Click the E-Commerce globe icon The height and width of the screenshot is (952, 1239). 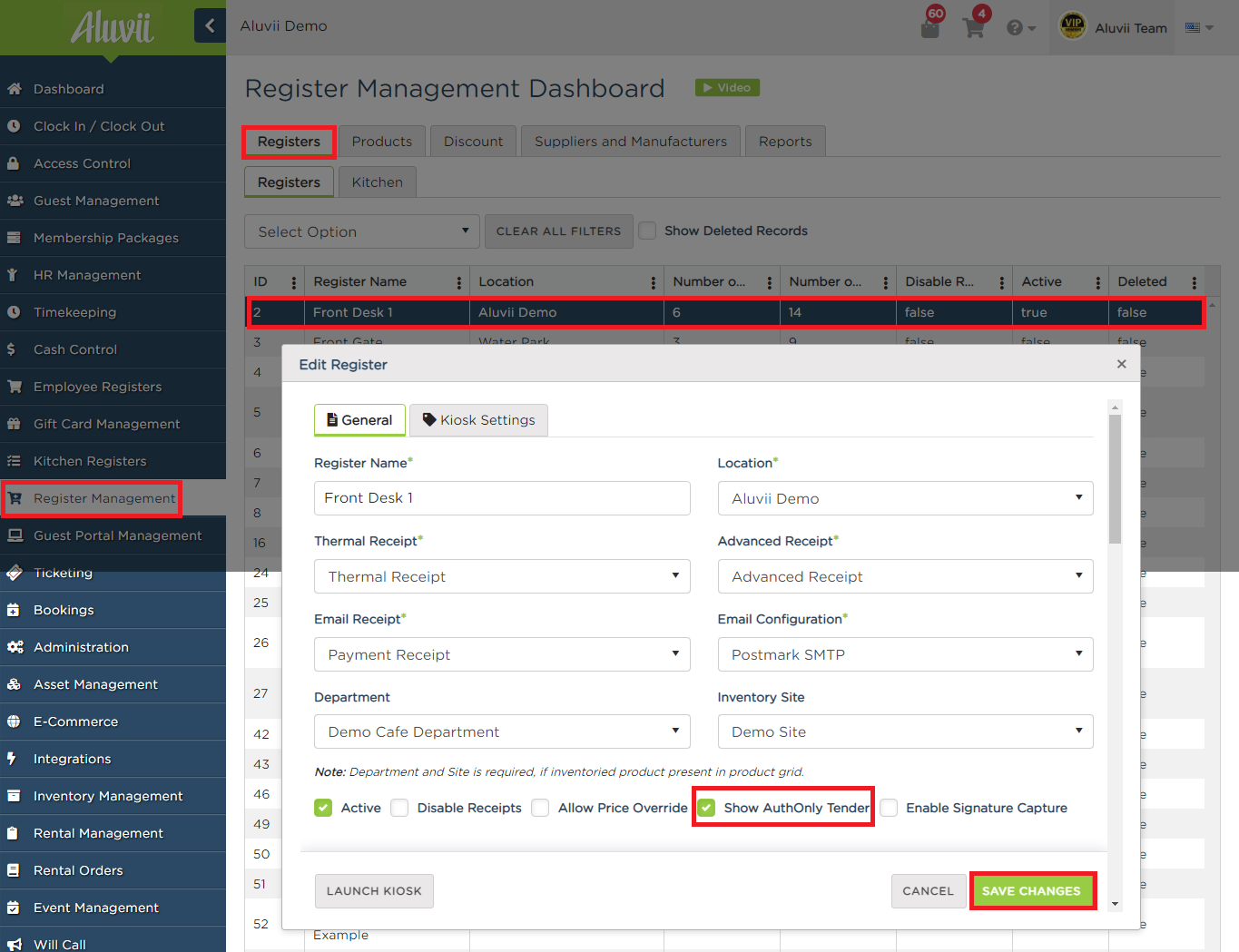pos(15,721)
